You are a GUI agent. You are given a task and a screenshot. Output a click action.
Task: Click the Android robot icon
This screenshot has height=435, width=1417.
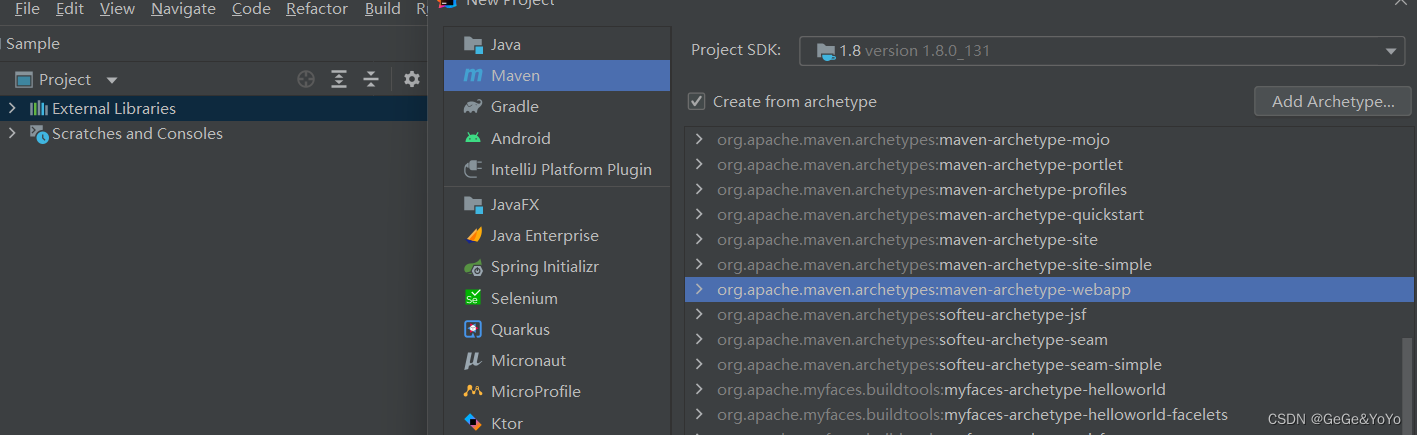click(473, 138)
